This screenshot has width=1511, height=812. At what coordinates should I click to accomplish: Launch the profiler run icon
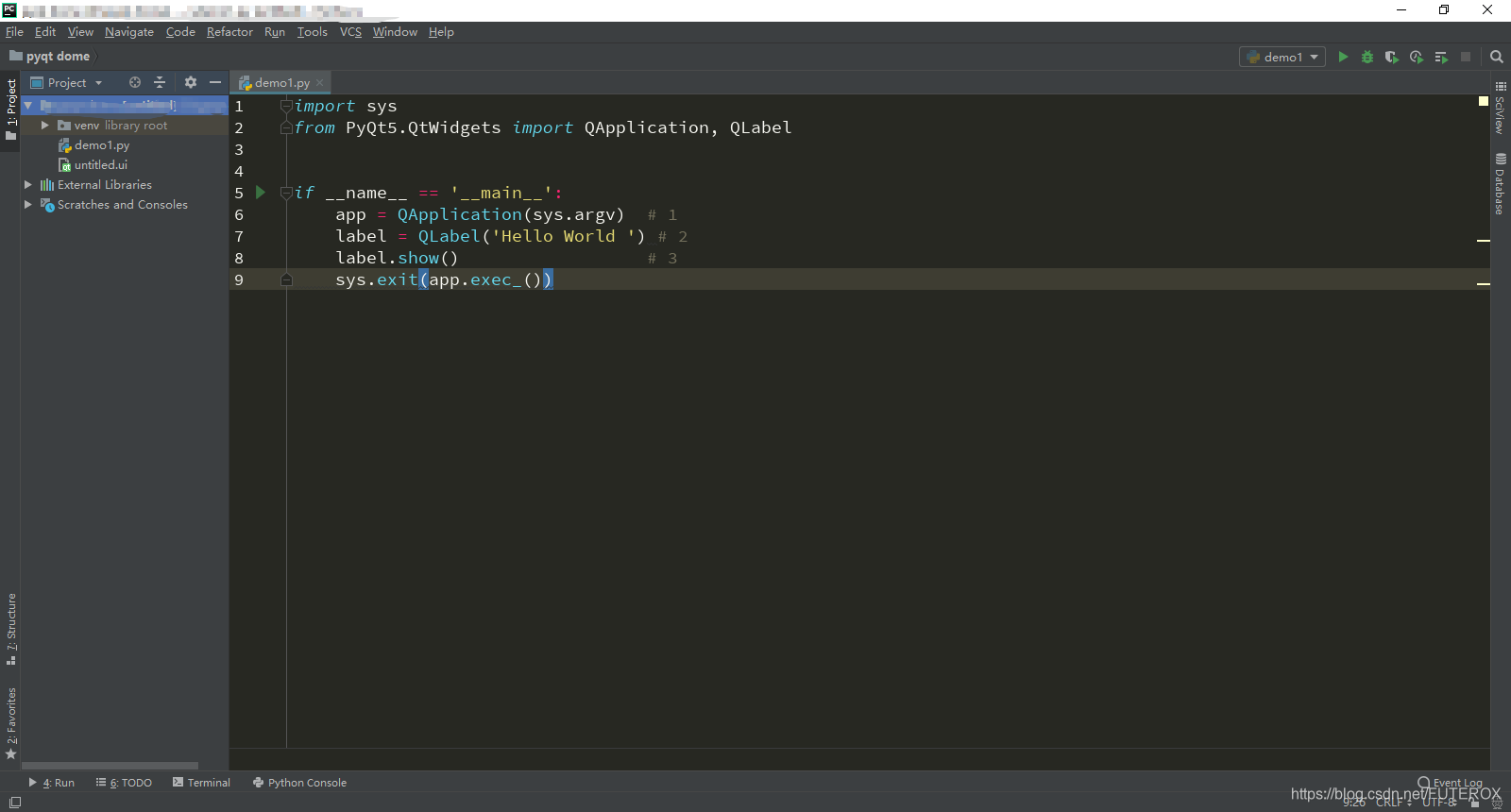[x=1417, y=57]
